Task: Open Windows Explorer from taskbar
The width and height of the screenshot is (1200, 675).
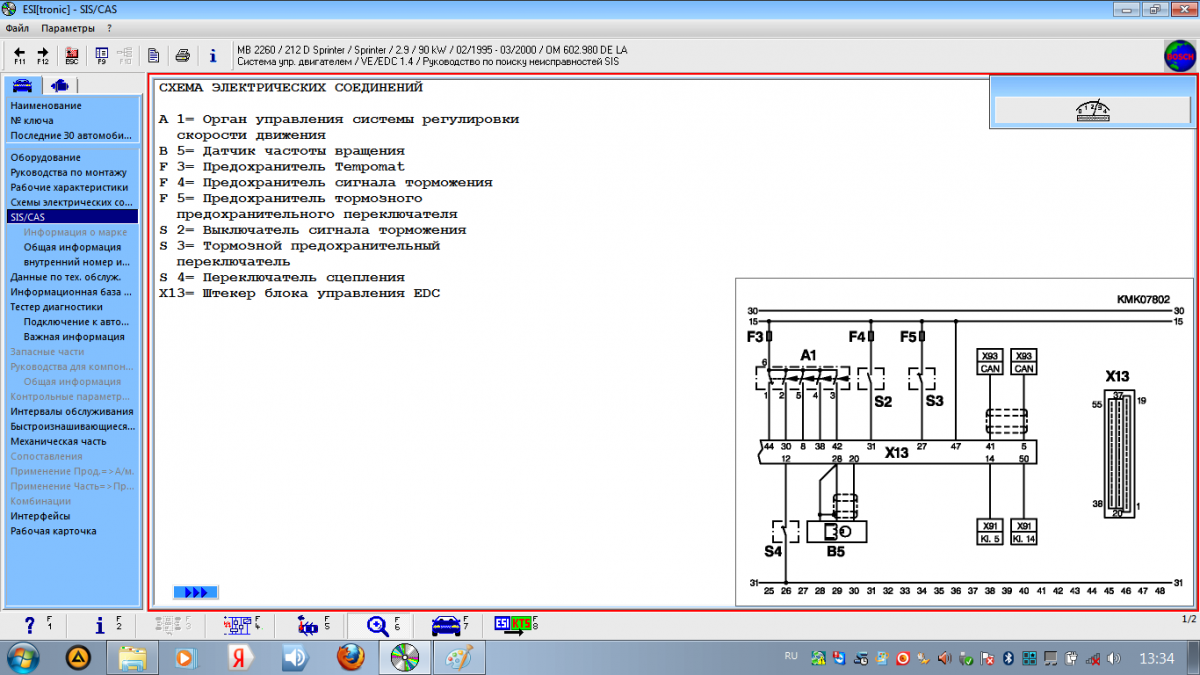Action: click(x=133, y=658)
